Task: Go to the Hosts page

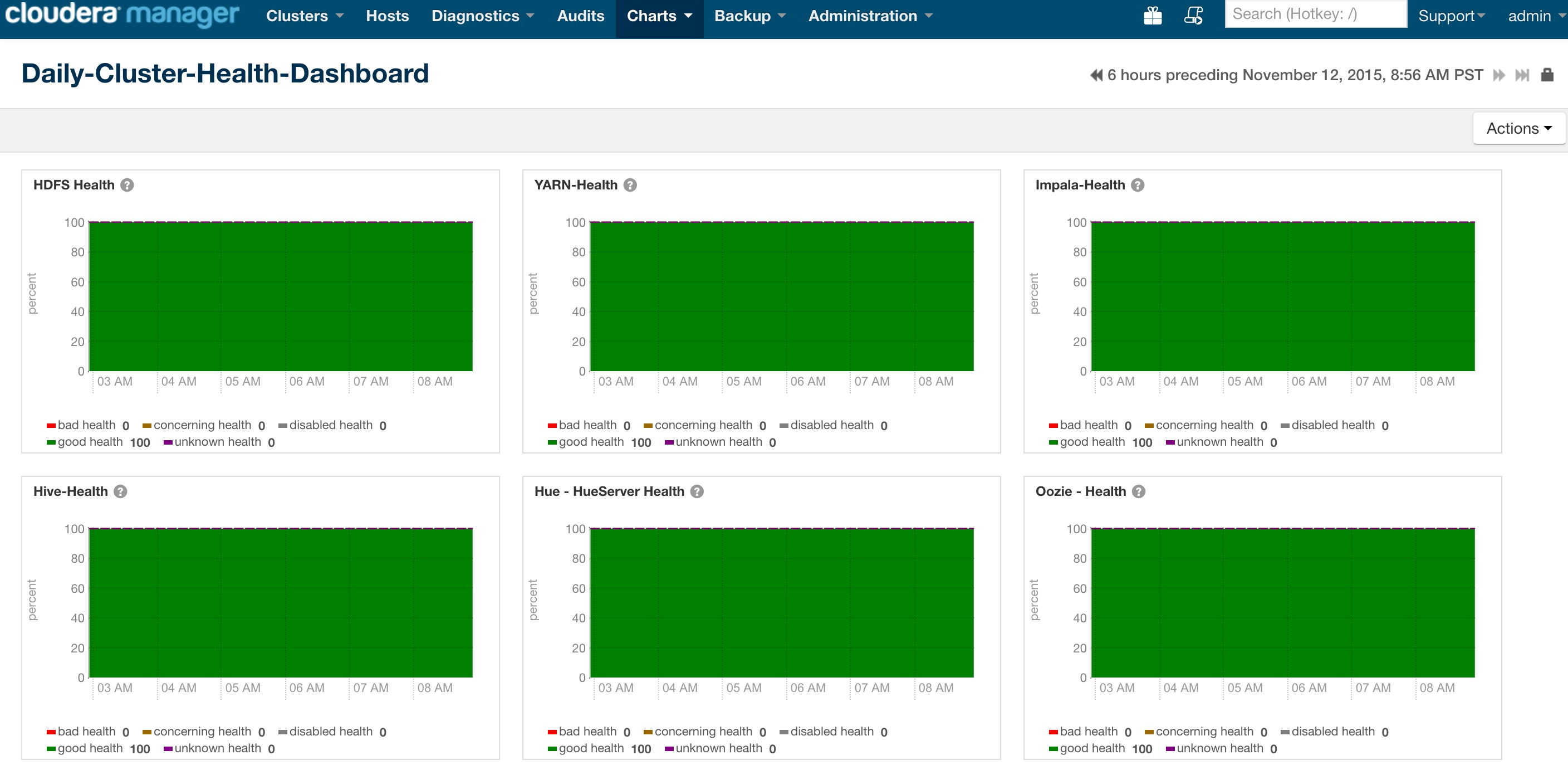Action: click(x=387, y=16)
